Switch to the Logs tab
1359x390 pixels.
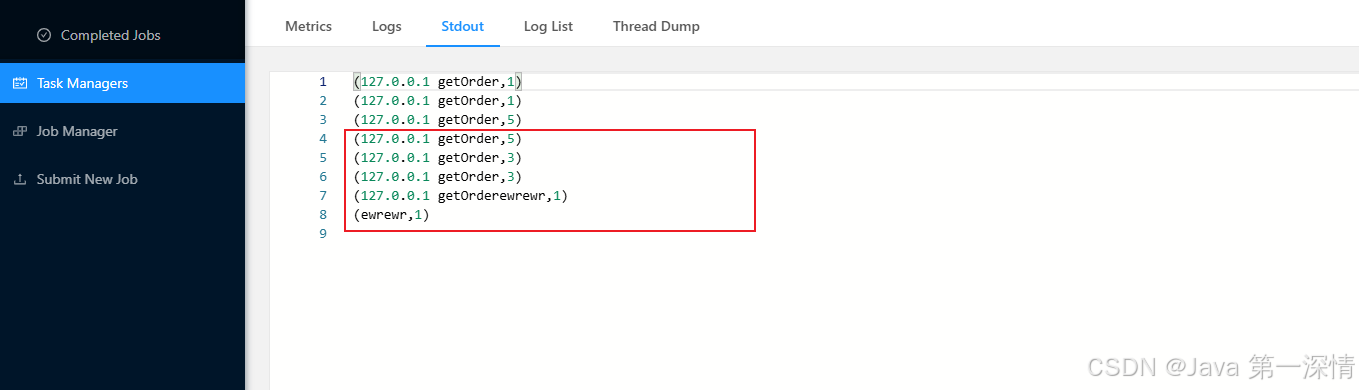point(386,26)
